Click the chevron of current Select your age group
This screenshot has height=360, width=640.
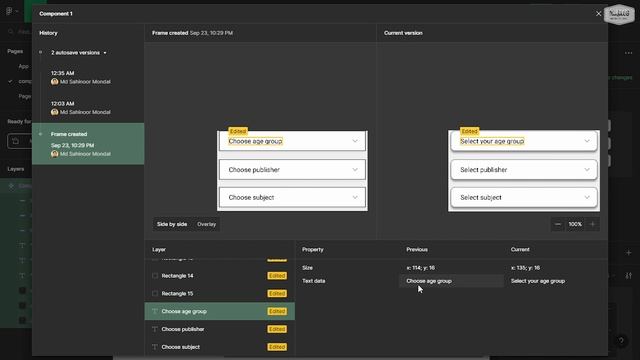pyautogui.click(x=587, y=141)
